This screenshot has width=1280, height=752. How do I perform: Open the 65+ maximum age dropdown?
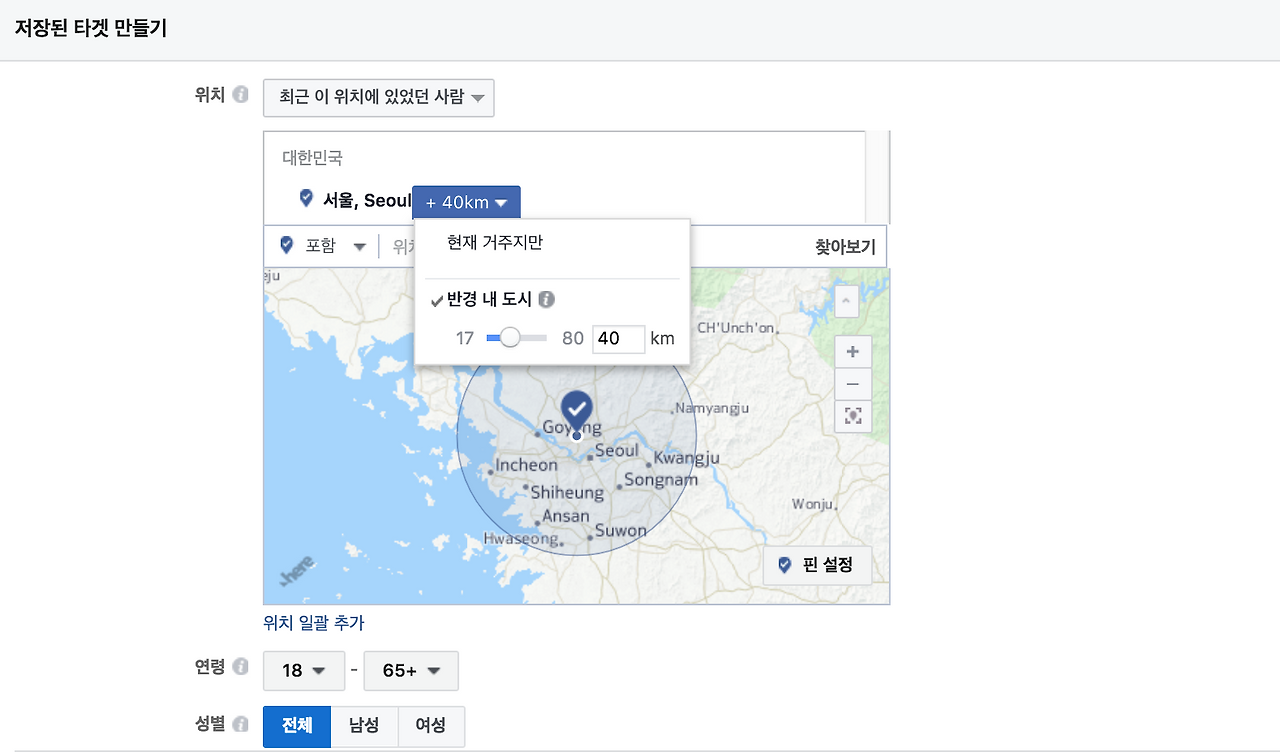click(410, 671)
